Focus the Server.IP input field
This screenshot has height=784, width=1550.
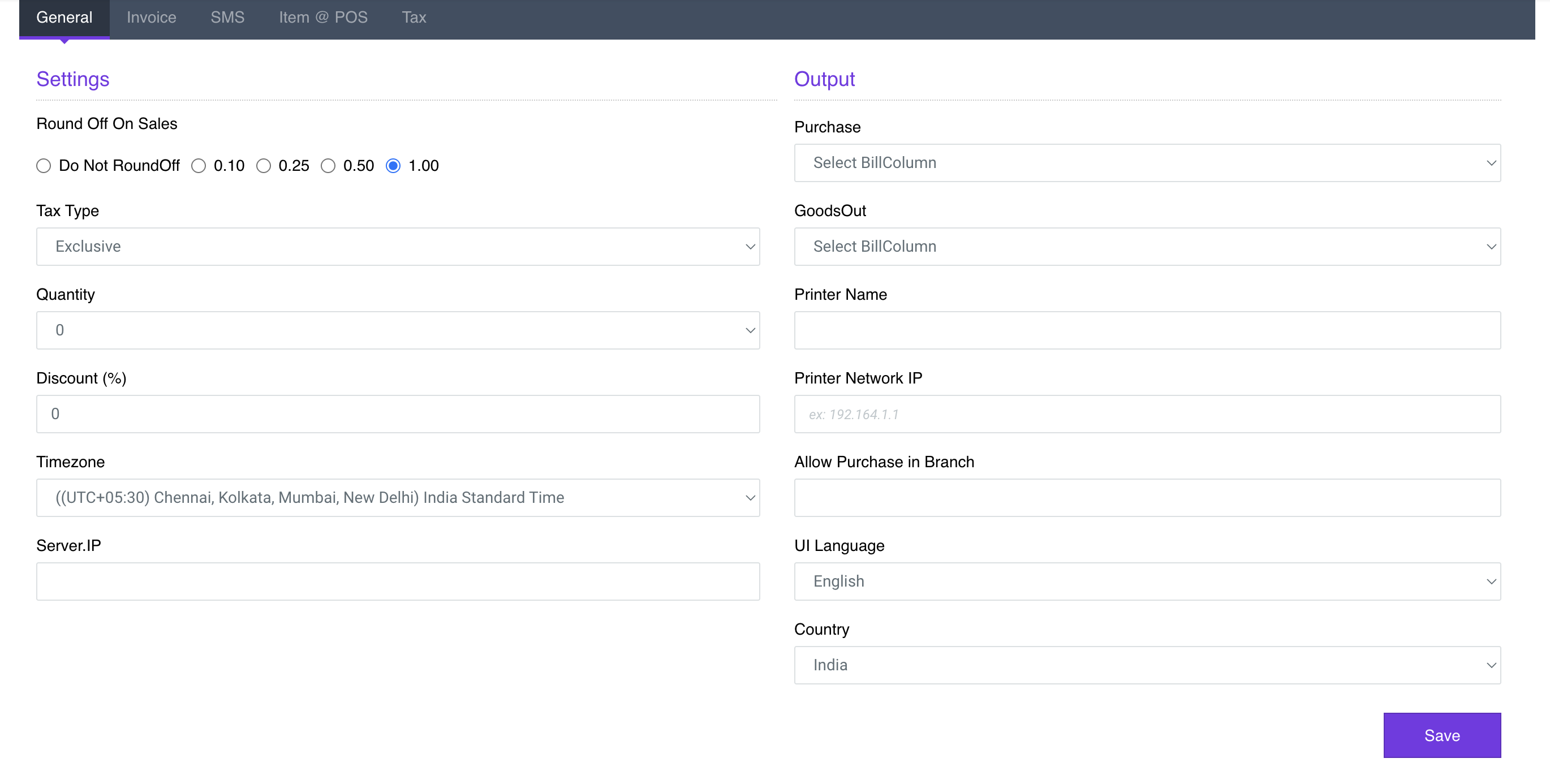(398, 580)
